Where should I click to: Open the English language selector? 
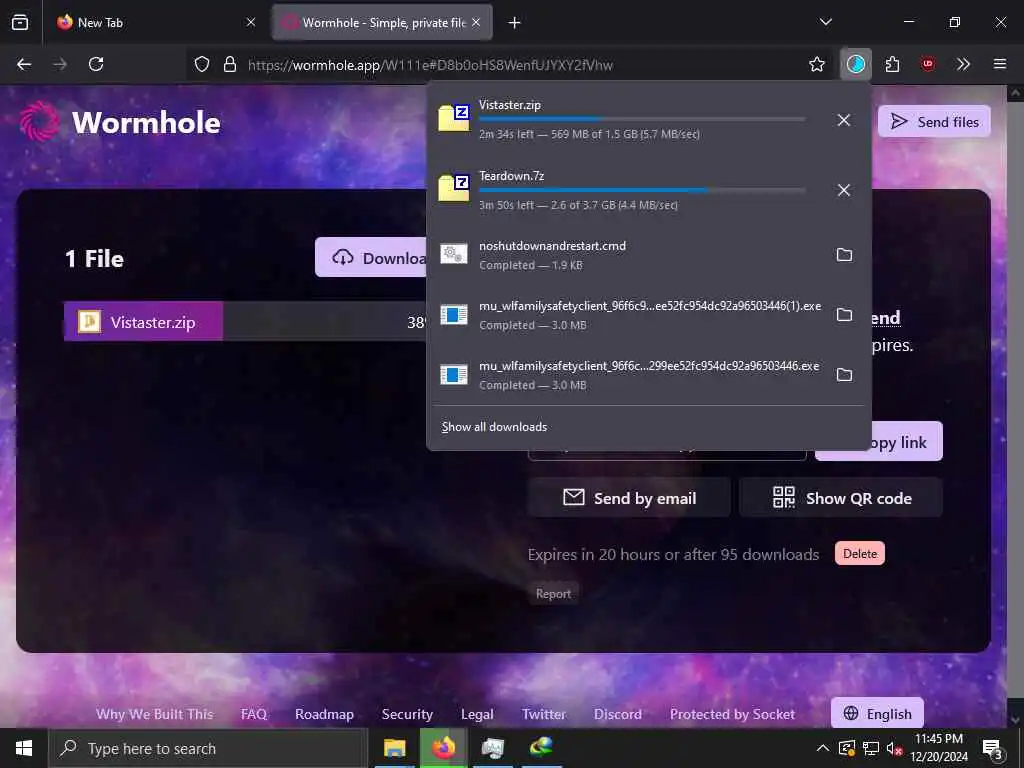tap(877, 713)
